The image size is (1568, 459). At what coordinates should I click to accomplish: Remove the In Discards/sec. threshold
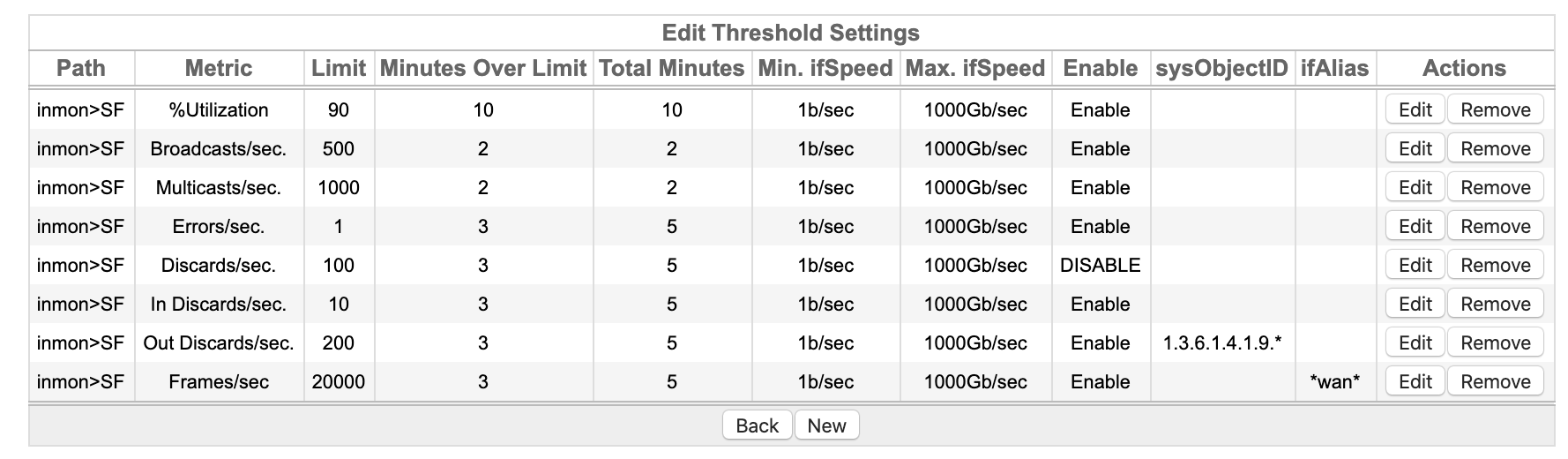pos(1495,304)
